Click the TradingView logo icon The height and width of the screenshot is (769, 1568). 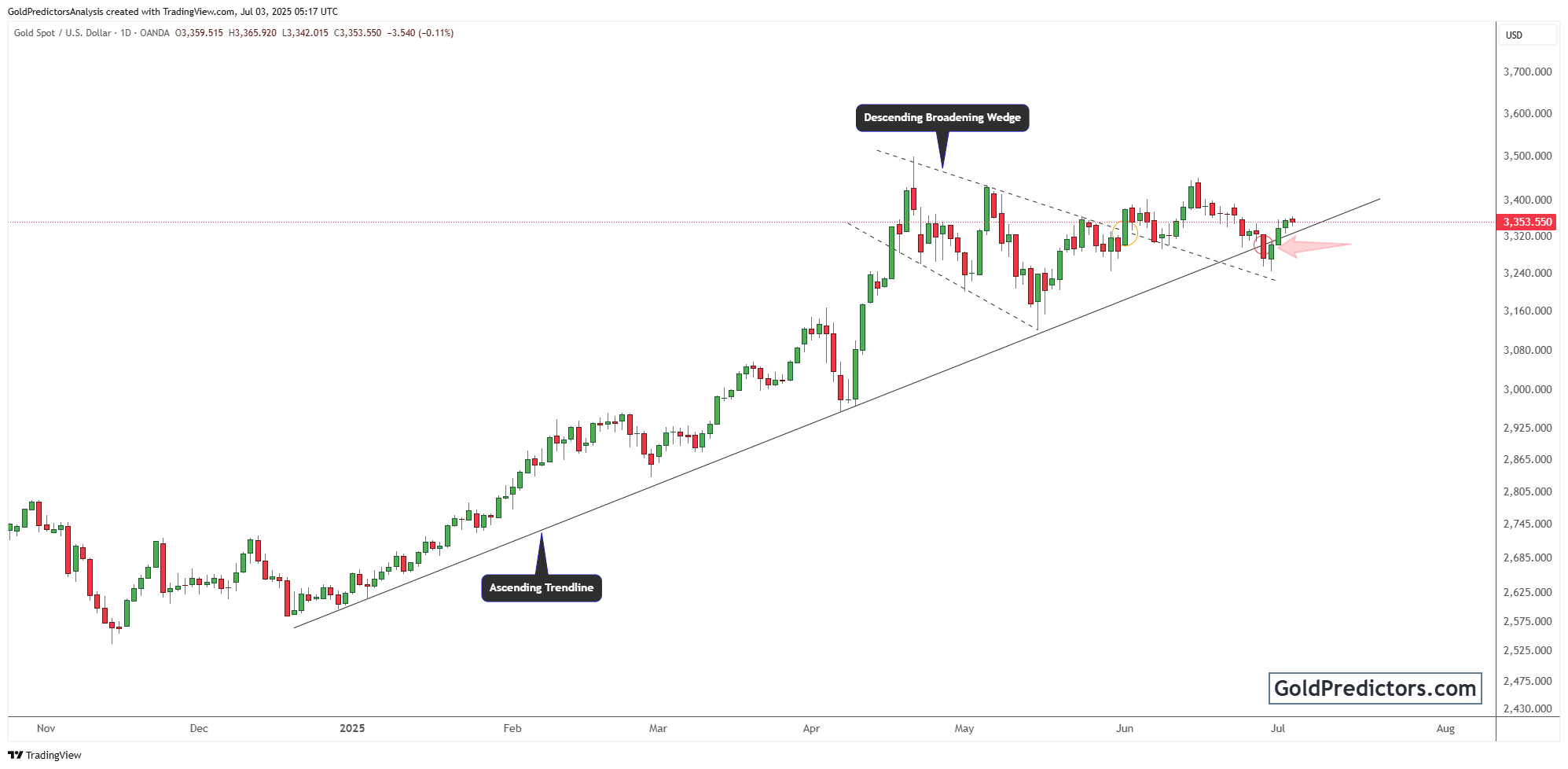pos(16,755)
